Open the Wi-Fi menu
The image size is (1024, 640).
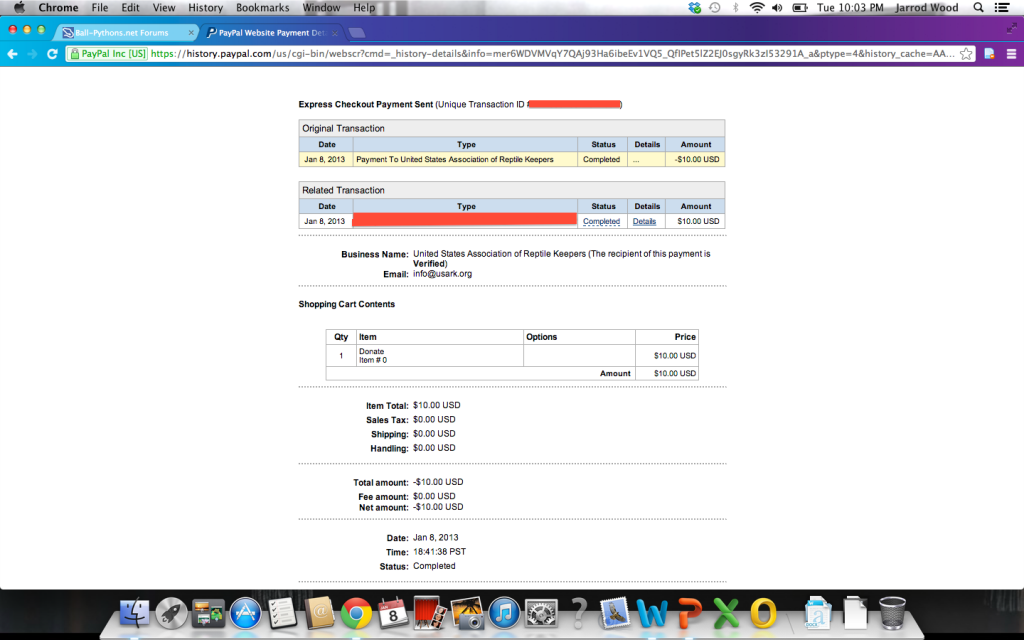click(756, 8)
